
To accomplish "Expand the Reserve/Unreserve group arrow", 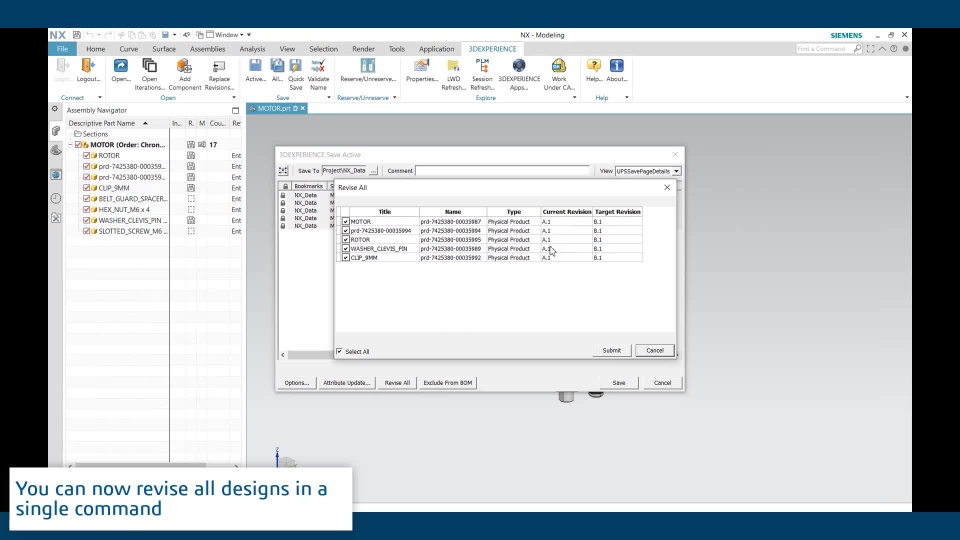I will tap(394, 97).
